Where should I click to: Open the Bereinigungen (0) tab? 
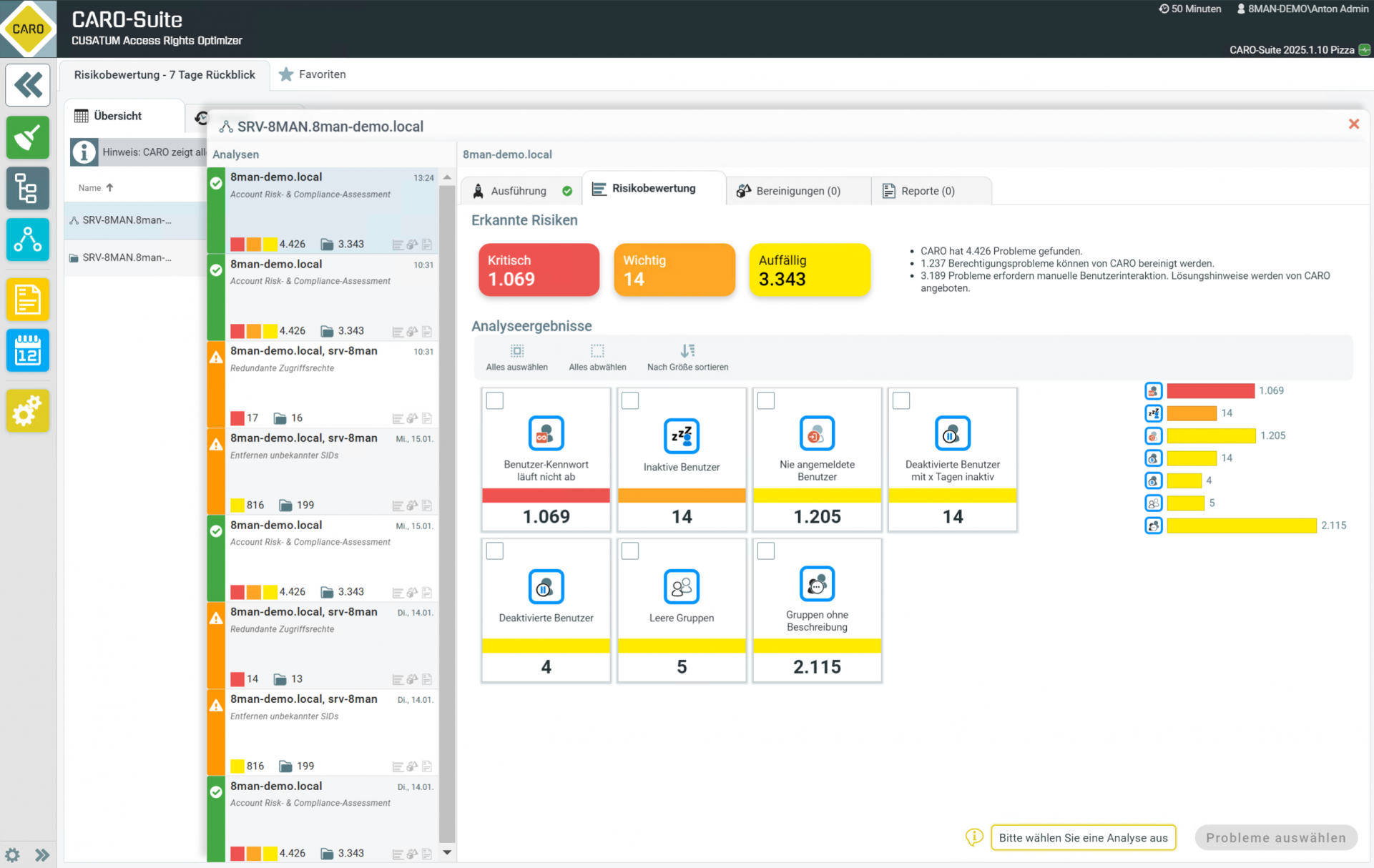pos(798,191)
